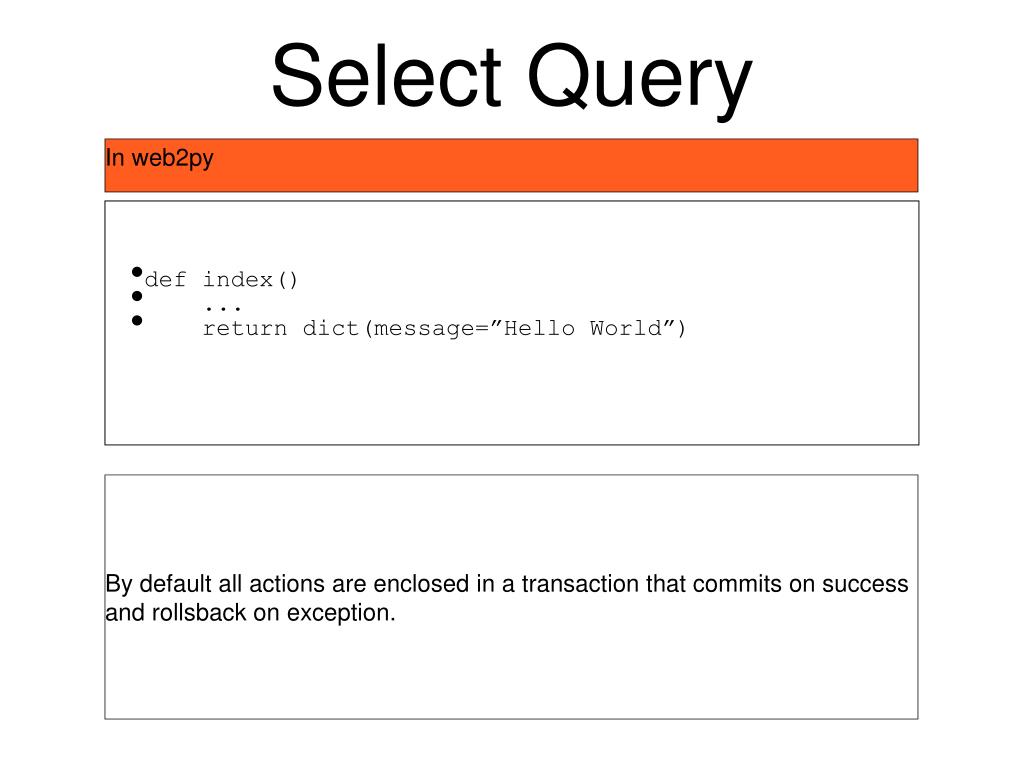Click the "Select Query" slide title
The width and height of the screenshot is (1024, 768).
point(510,78)
